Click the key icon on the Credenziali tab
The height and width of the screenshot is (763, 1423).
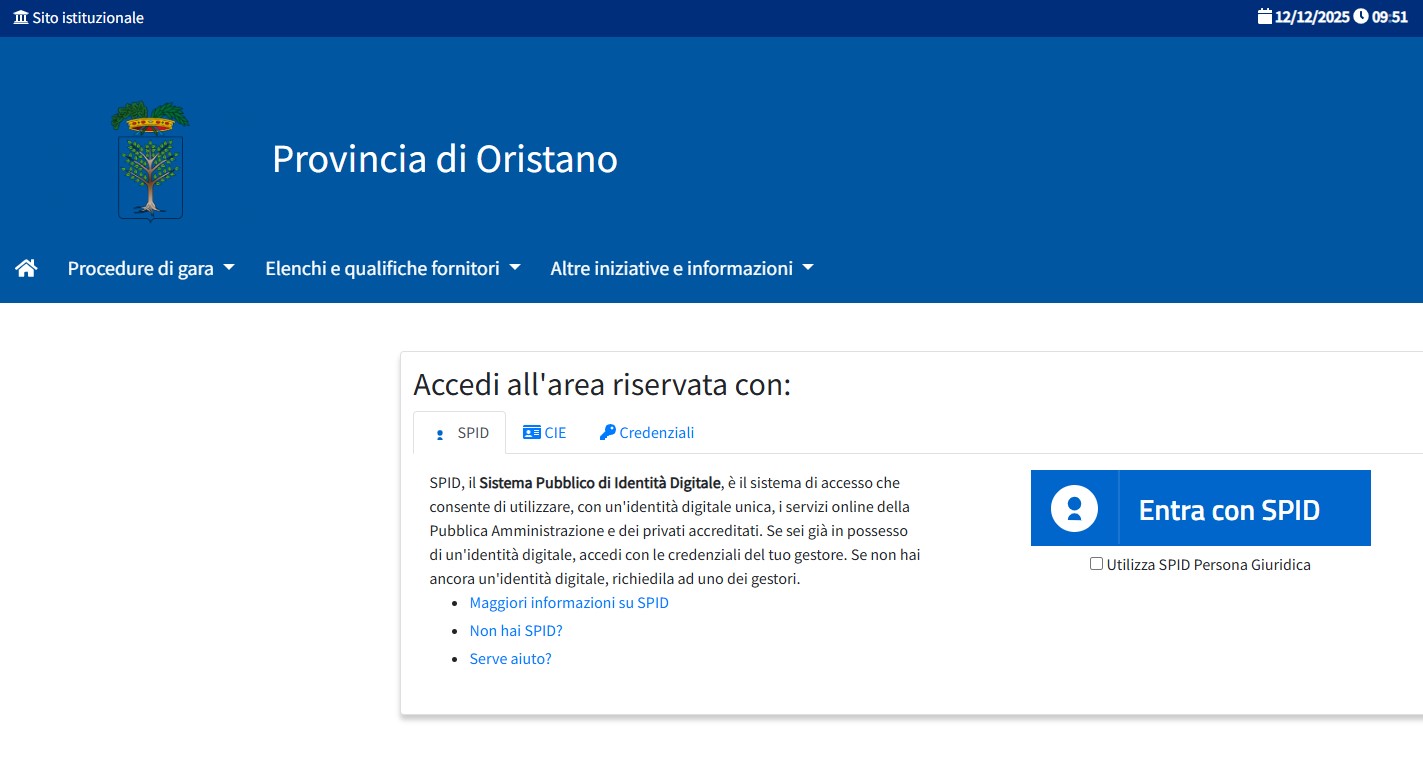point(607,432)
